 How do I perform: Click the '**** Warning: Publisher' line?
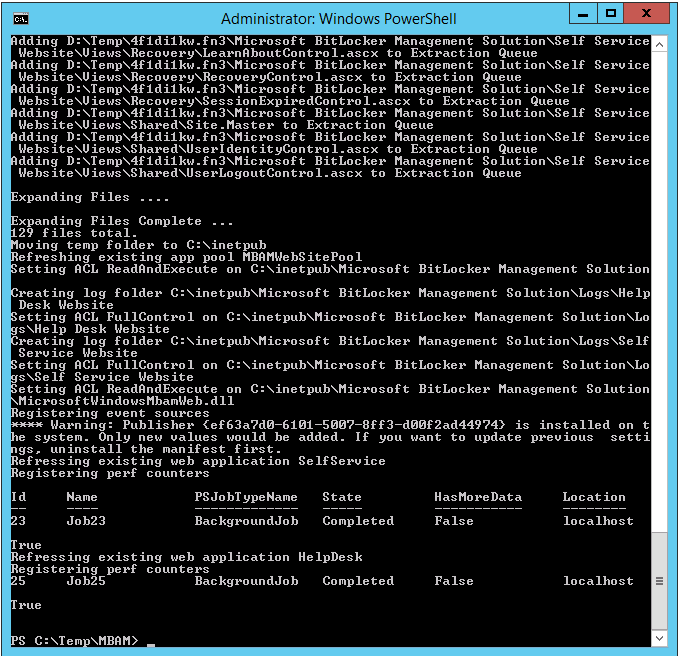pos(330,425)
